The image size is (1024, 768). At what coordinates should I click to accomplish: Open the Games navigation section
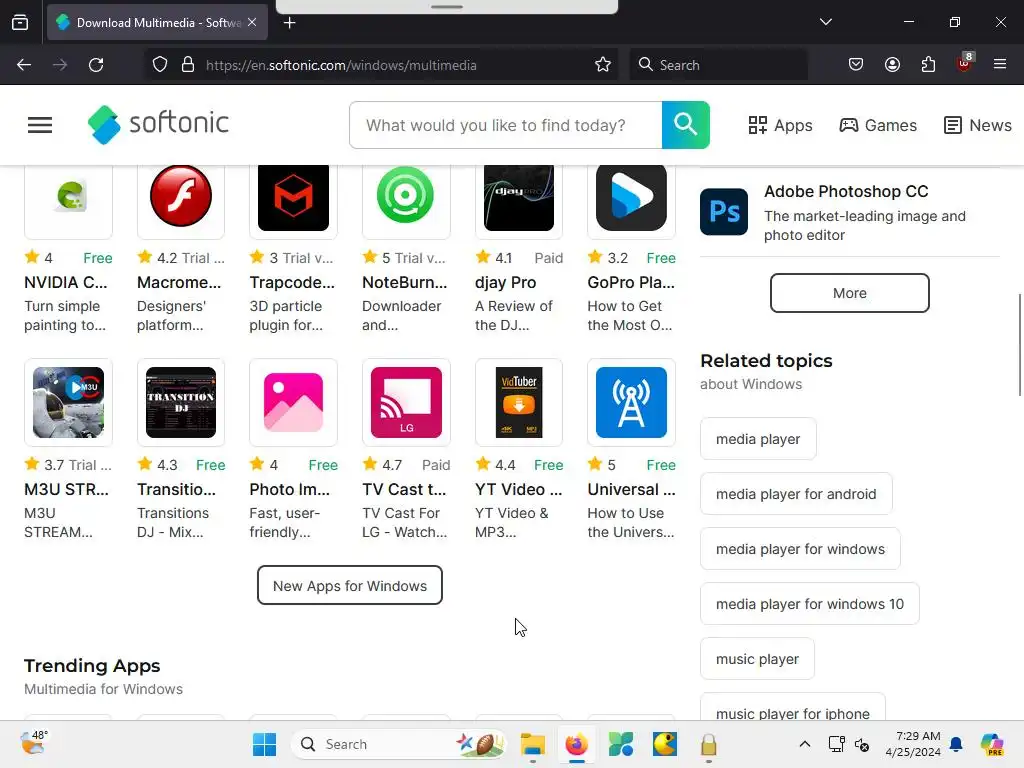(878, 125)
